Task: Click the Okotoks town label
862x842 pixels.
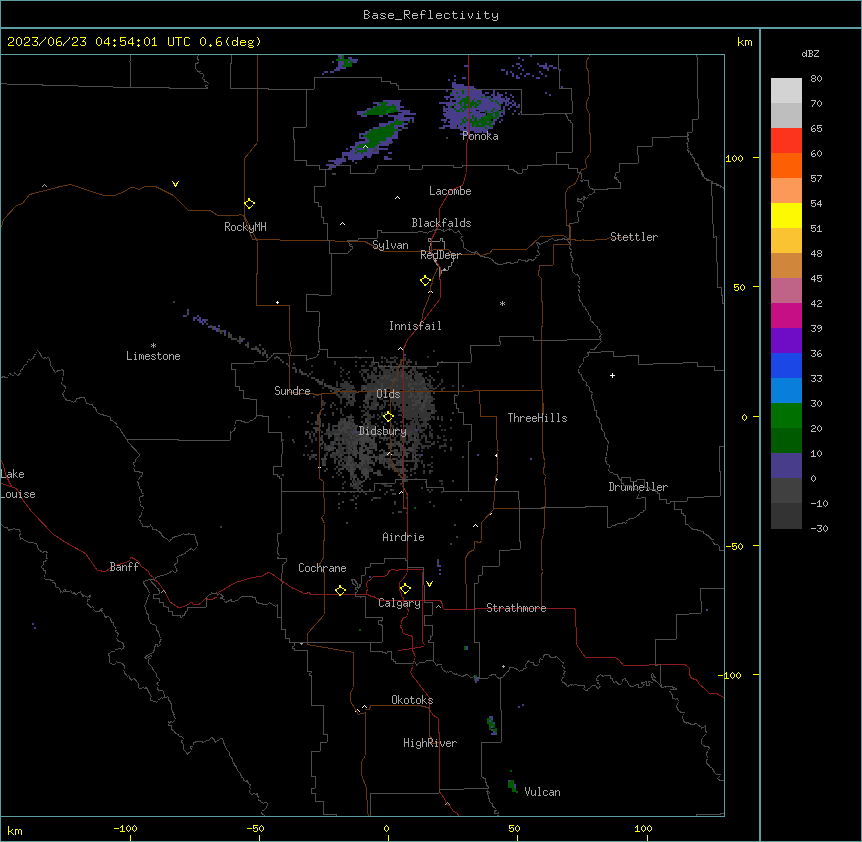Action: coord(412,700)
